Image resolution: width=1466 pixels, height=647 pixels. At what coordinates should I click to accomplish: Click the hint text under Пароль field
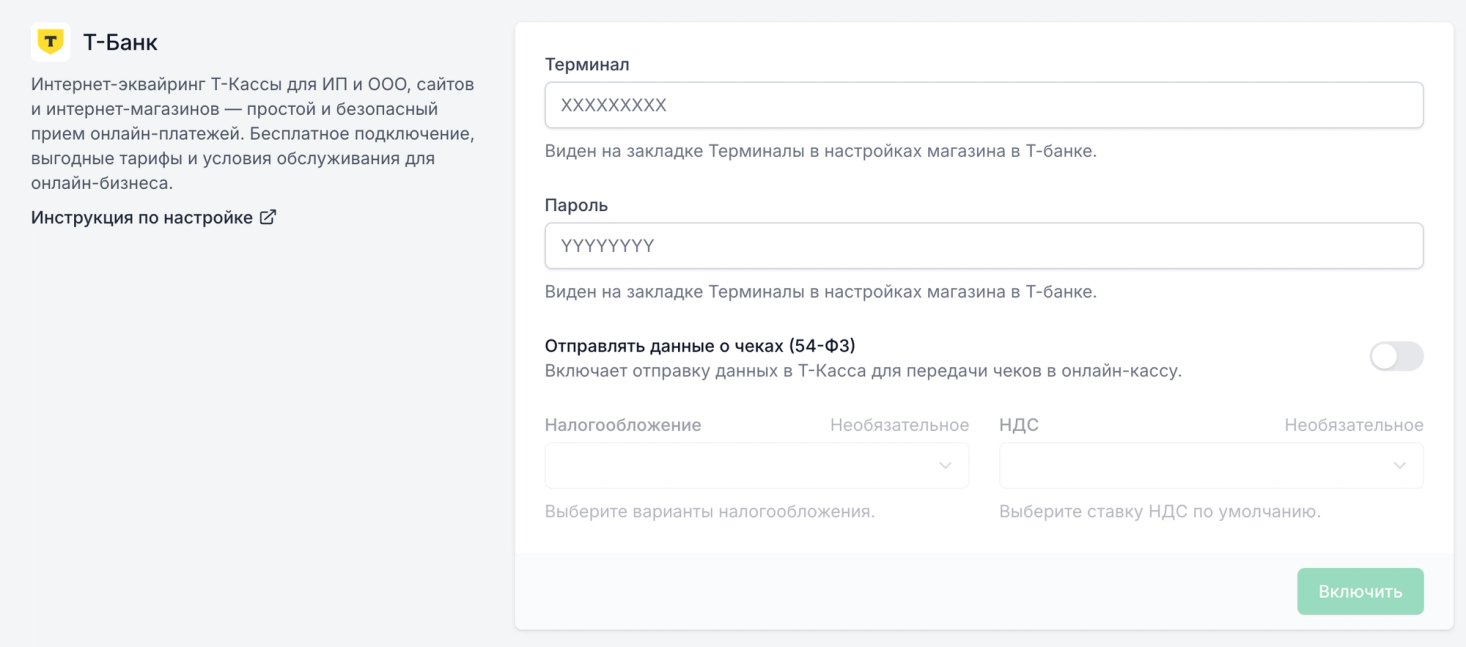click(x=821, y=292)
